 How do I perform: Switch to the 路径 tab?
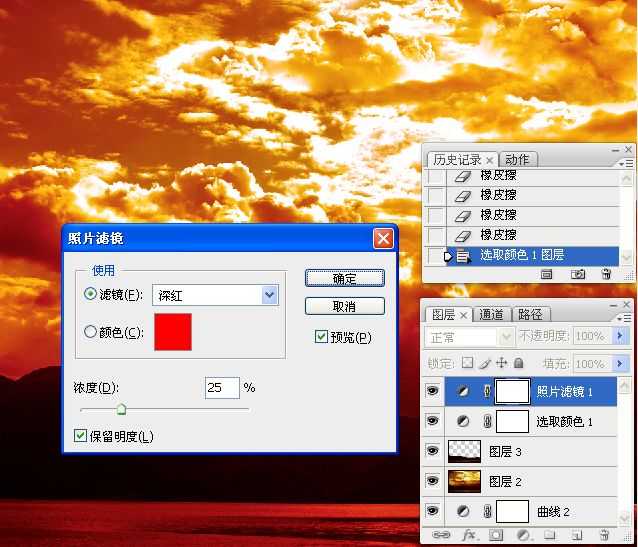529,315
